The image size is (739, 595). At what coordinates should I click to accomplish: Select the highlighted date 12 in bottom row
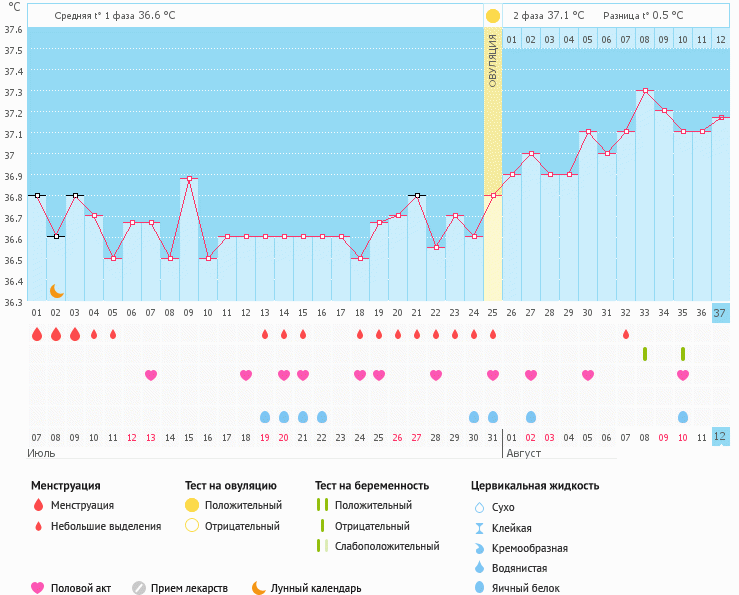pos(721,437)
